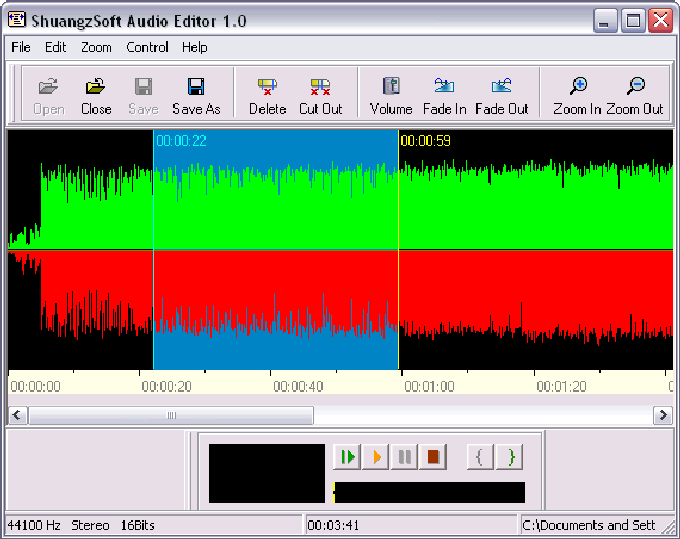This screenshot has width=680, height=539.
Task: Click the application icon in title bar
Action: pyautogui.click(x=16, y=20)
